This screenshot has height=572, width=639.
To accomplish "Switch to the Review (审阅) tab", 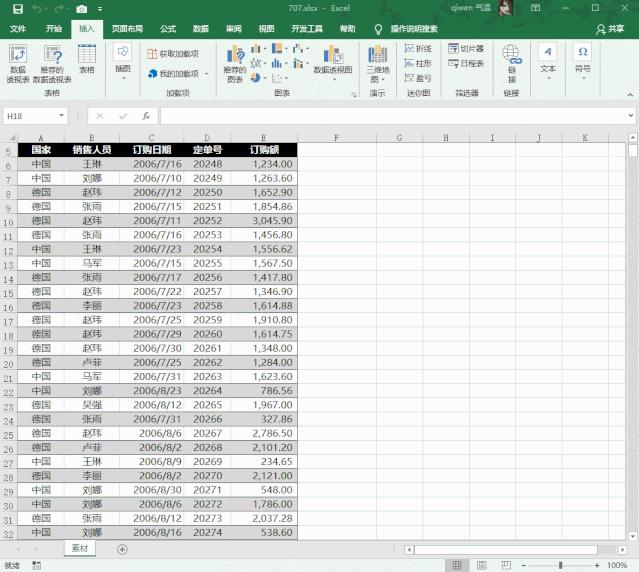I will (234, 29).
